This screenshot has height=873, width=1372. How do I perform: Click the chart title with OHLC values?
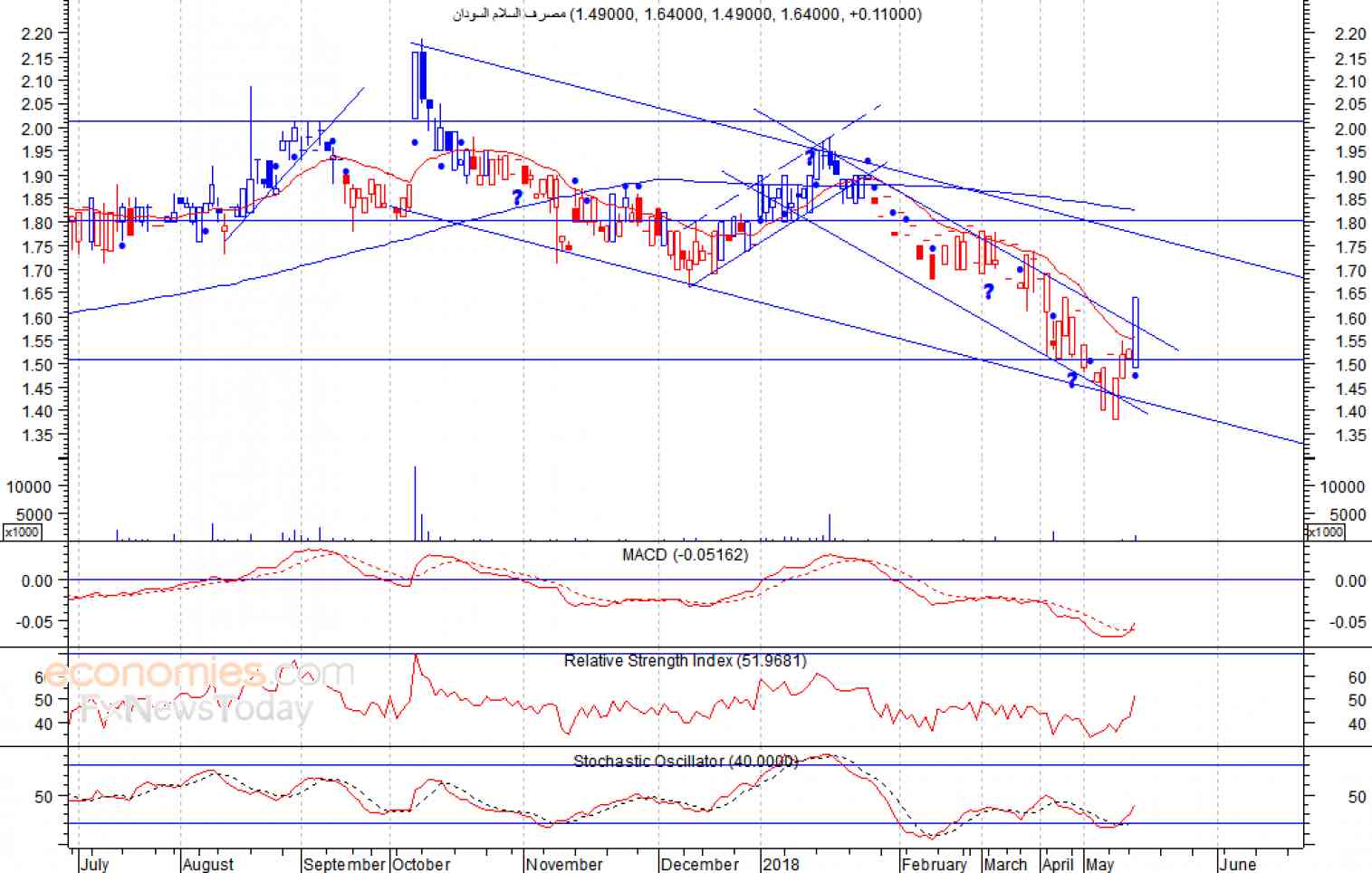687,14
